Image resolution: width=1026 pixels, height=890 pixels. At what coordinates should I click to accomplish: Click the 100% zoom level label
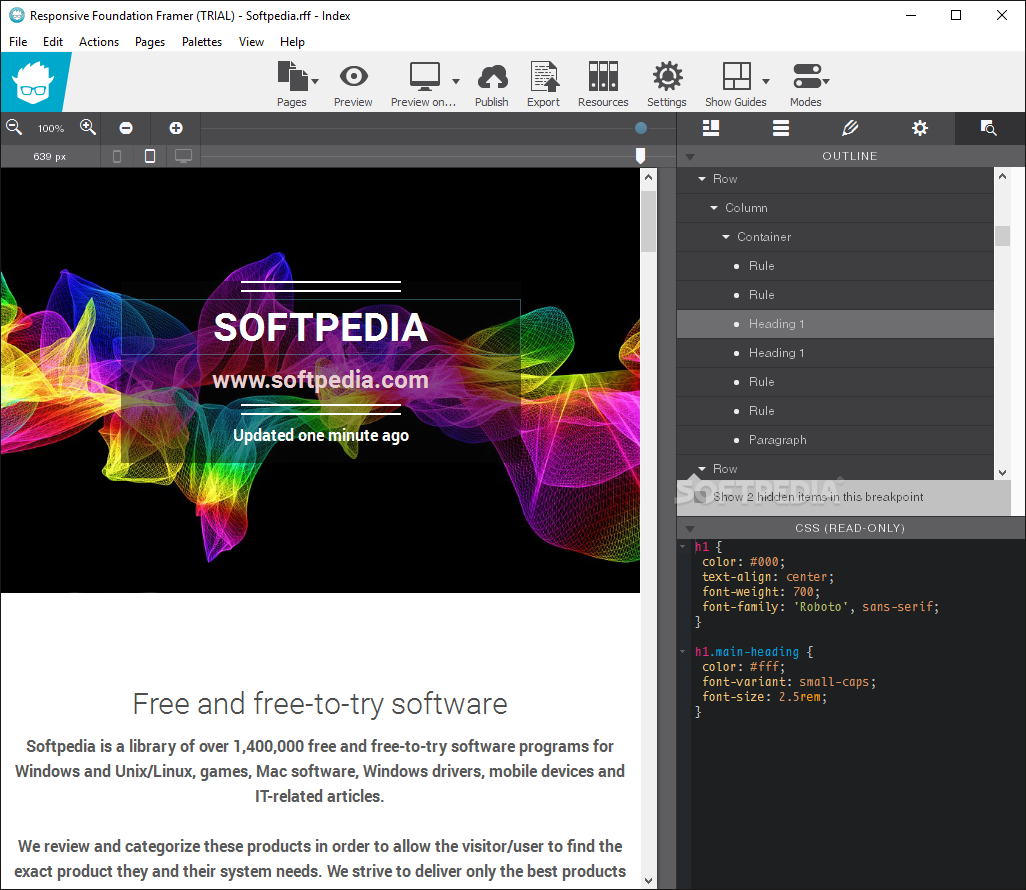[51, 128]
